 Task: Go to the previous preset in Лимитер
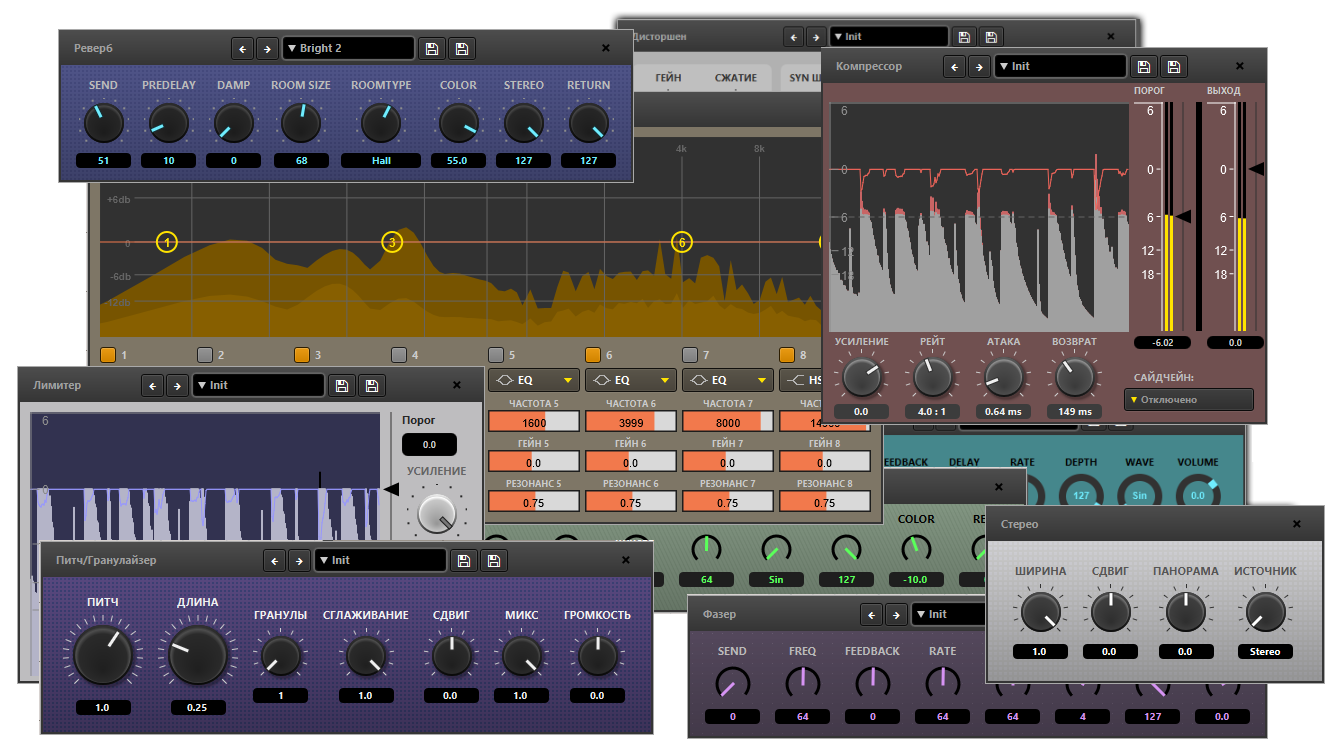pyautogui.click(x=152, y=385)
